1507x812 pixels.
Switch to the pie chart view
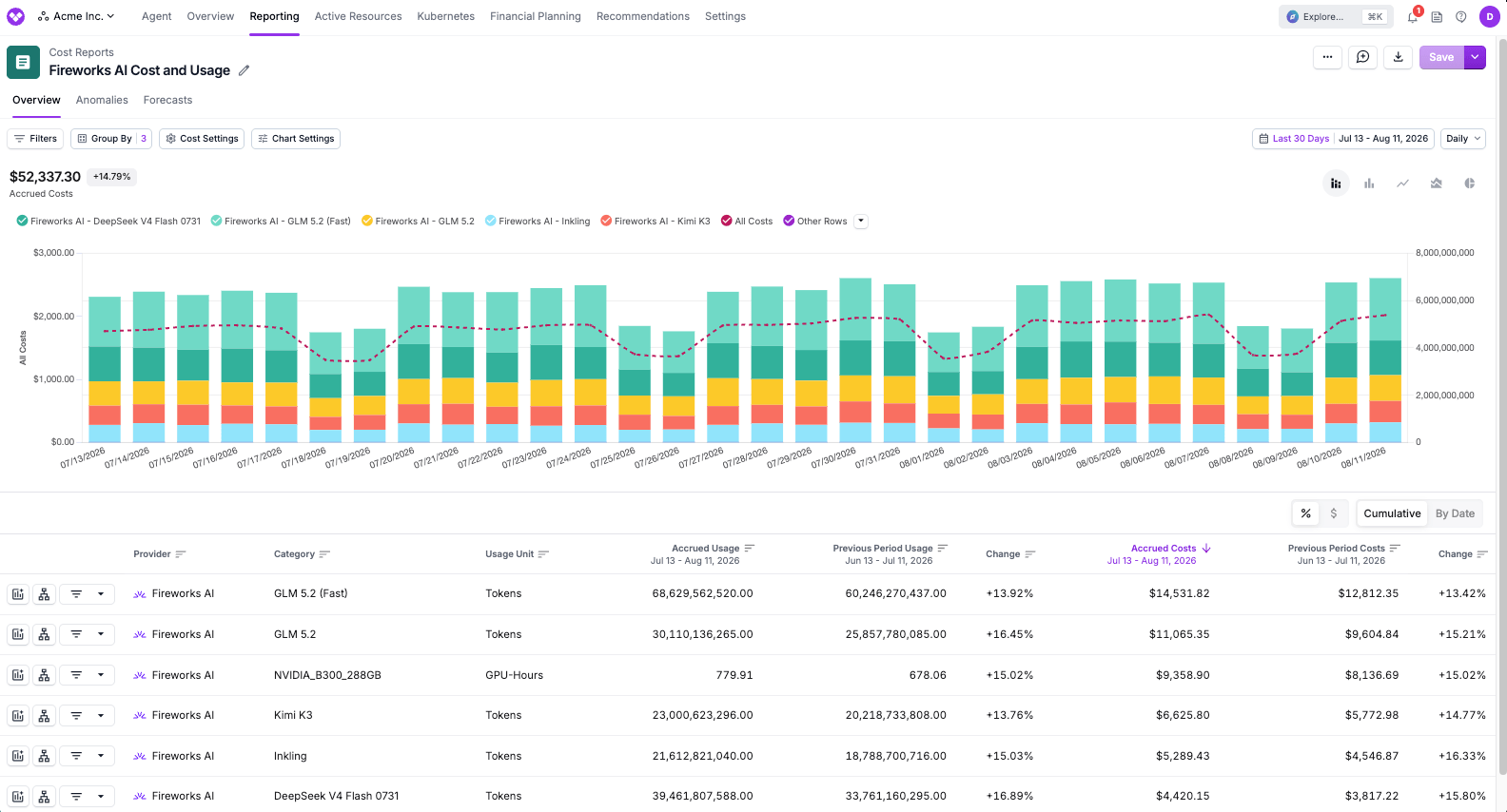(x=1470, y=184)
